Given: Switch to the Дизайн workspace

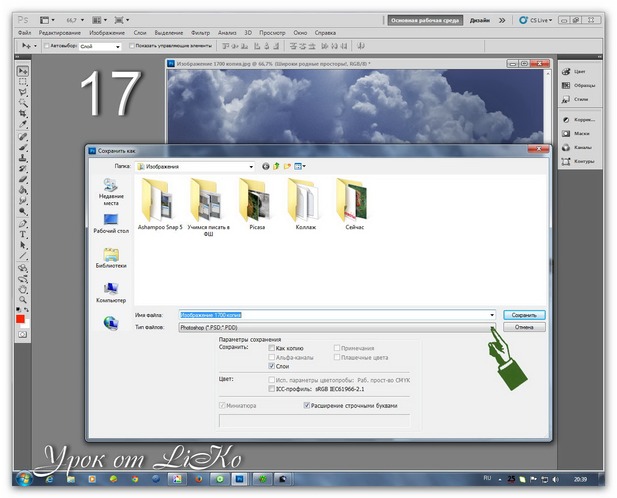Looking at the screenshot, I should pyautogui.click(x=479, y=20).
